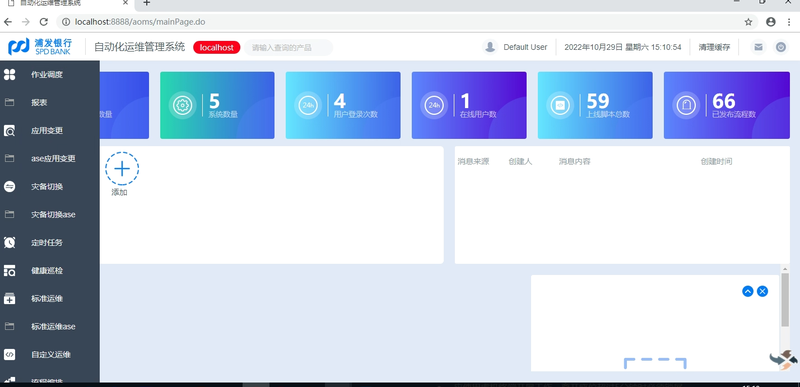Click the 创建时间 column header

point(716,162)
